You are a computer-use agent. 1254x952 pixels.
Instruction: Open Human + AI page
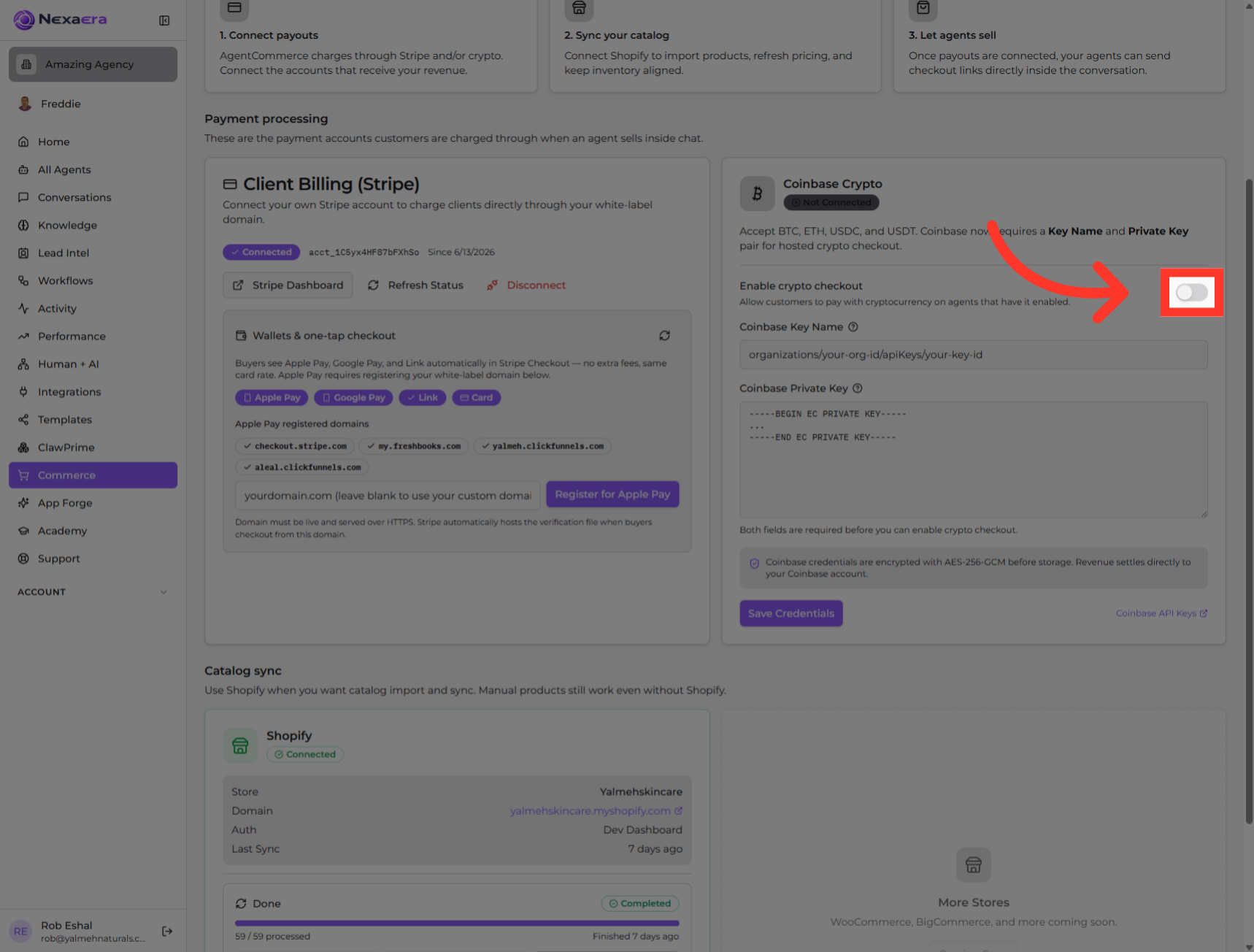click(x=93, y=364)
